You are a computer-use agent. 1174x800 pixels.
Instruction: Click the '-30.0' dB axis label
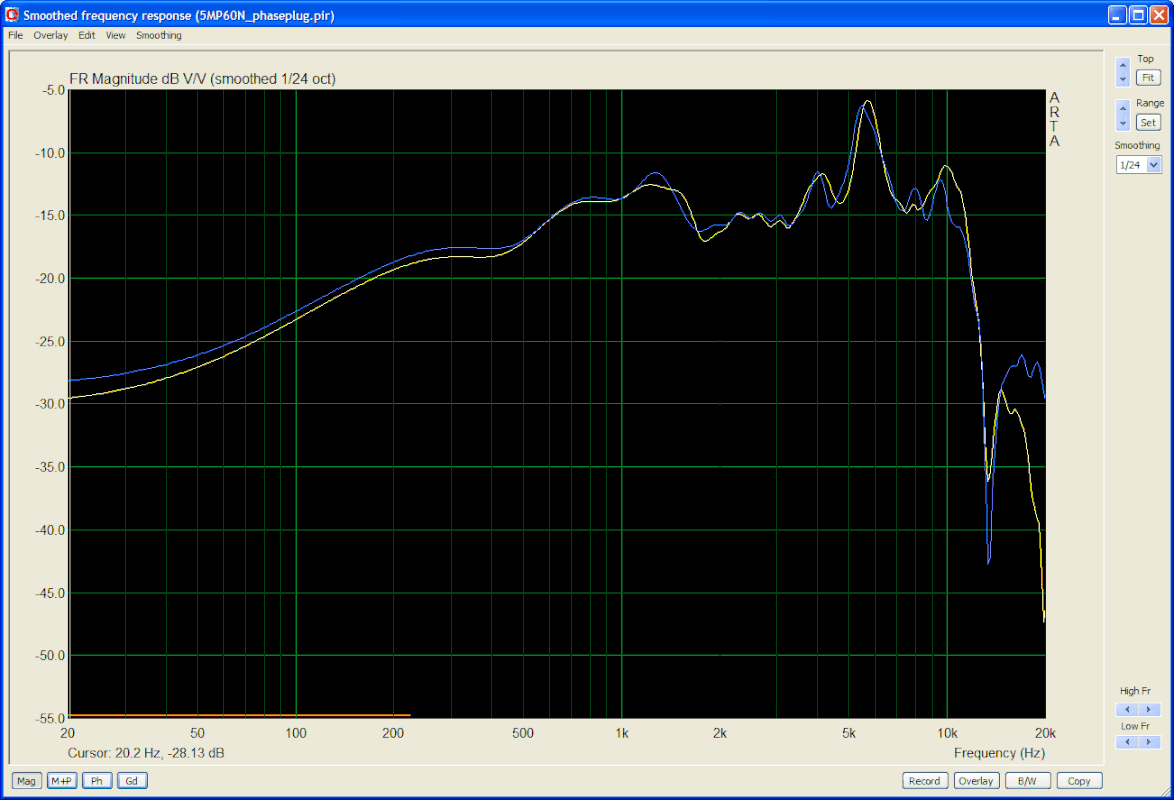pyautogui.click(x=50, y=404)
